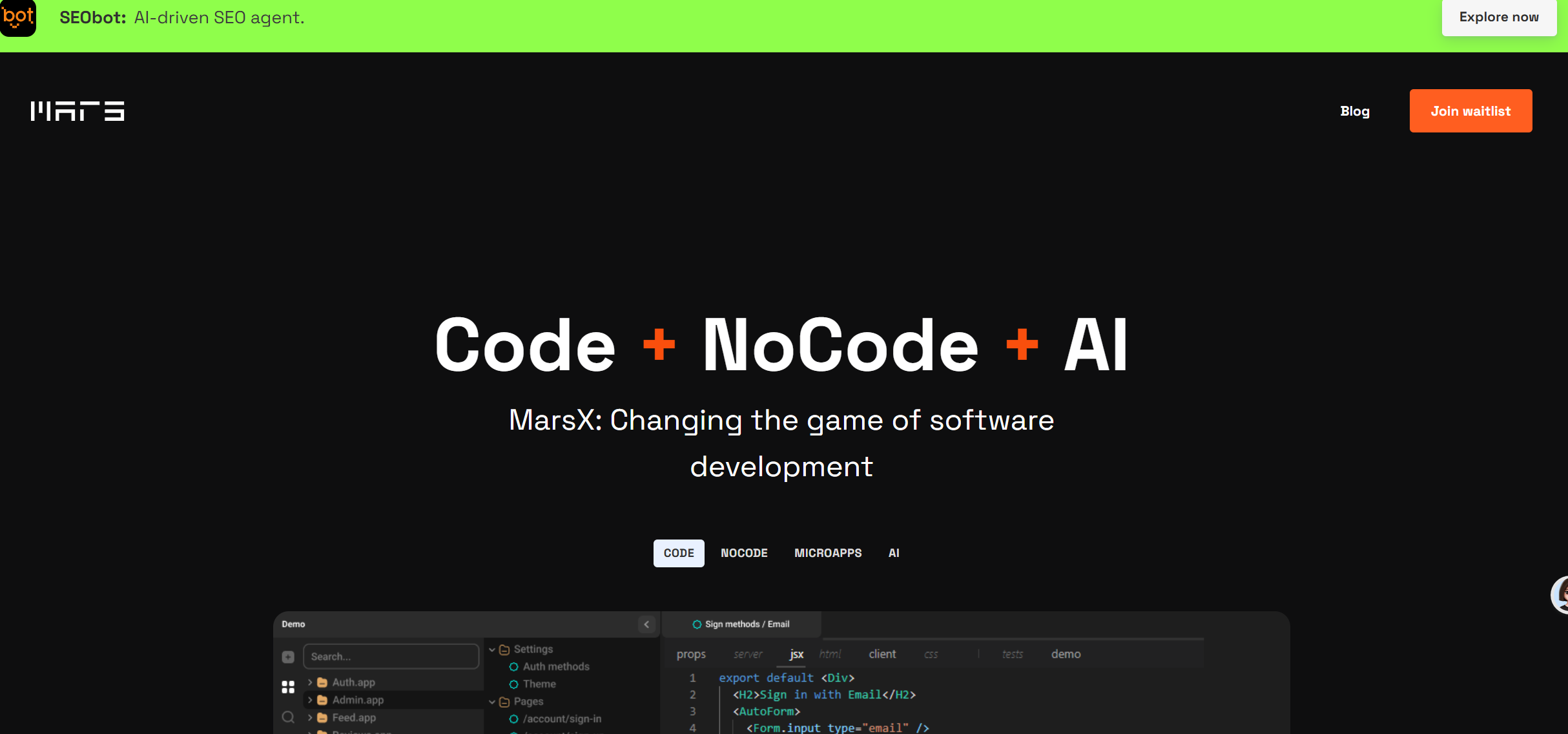Screen dimensions: 1568x734
Task: Click the SEObot orange bot logo icon
Action: [x=17, y=17]
